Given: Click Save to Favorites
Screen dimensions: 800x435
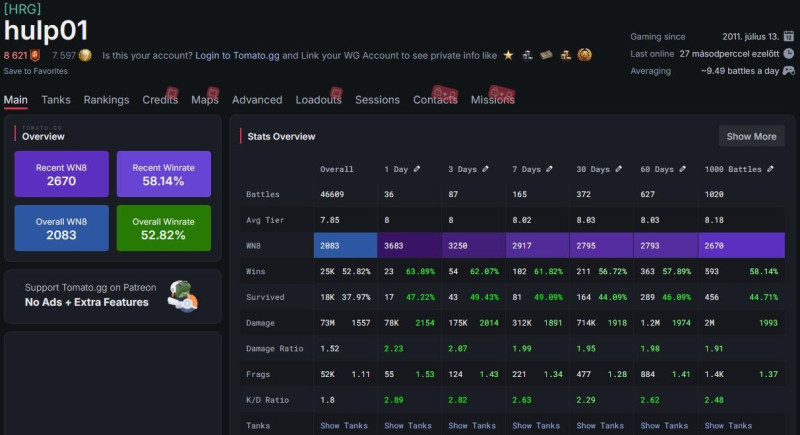Looking at the screenshot, I should (36, 71).
